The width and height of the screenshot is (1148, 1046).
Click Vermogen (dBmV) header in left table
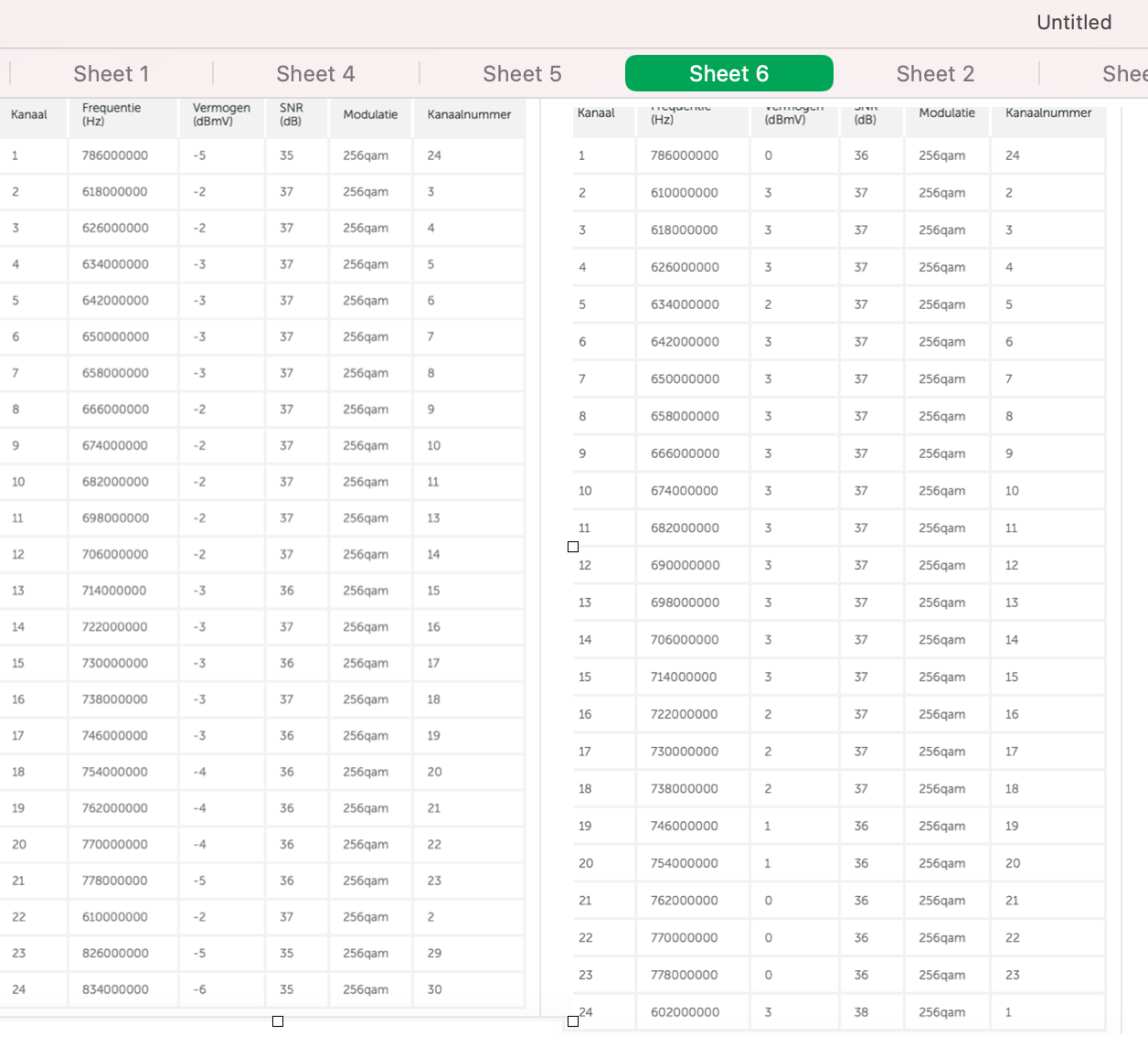(x=221, y=114)
